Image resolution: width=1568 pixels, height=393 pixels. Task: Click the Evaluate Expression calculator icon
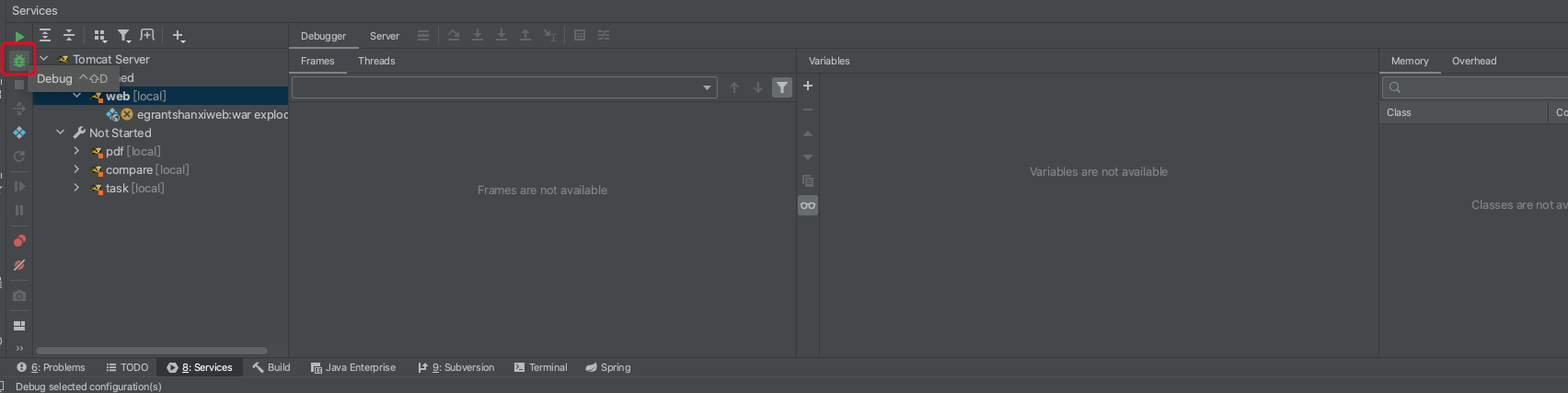pyautogui.click(x=580, y=35)
